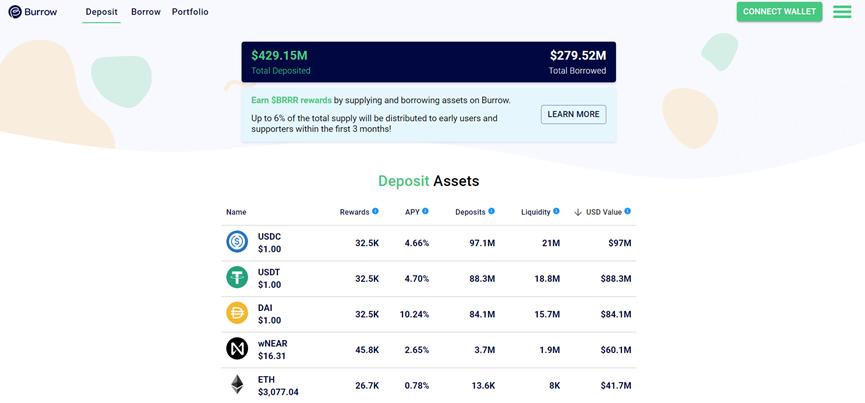Toggle USD Value sort arrow

click(578, 212)
